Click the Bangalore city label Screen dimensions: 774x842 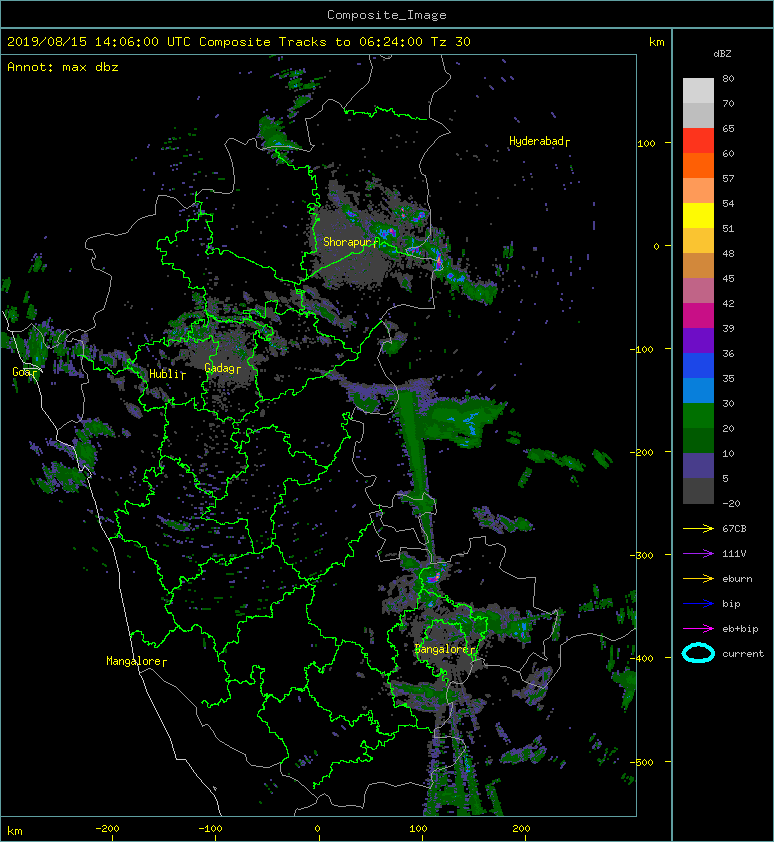(x=443, y=649)
